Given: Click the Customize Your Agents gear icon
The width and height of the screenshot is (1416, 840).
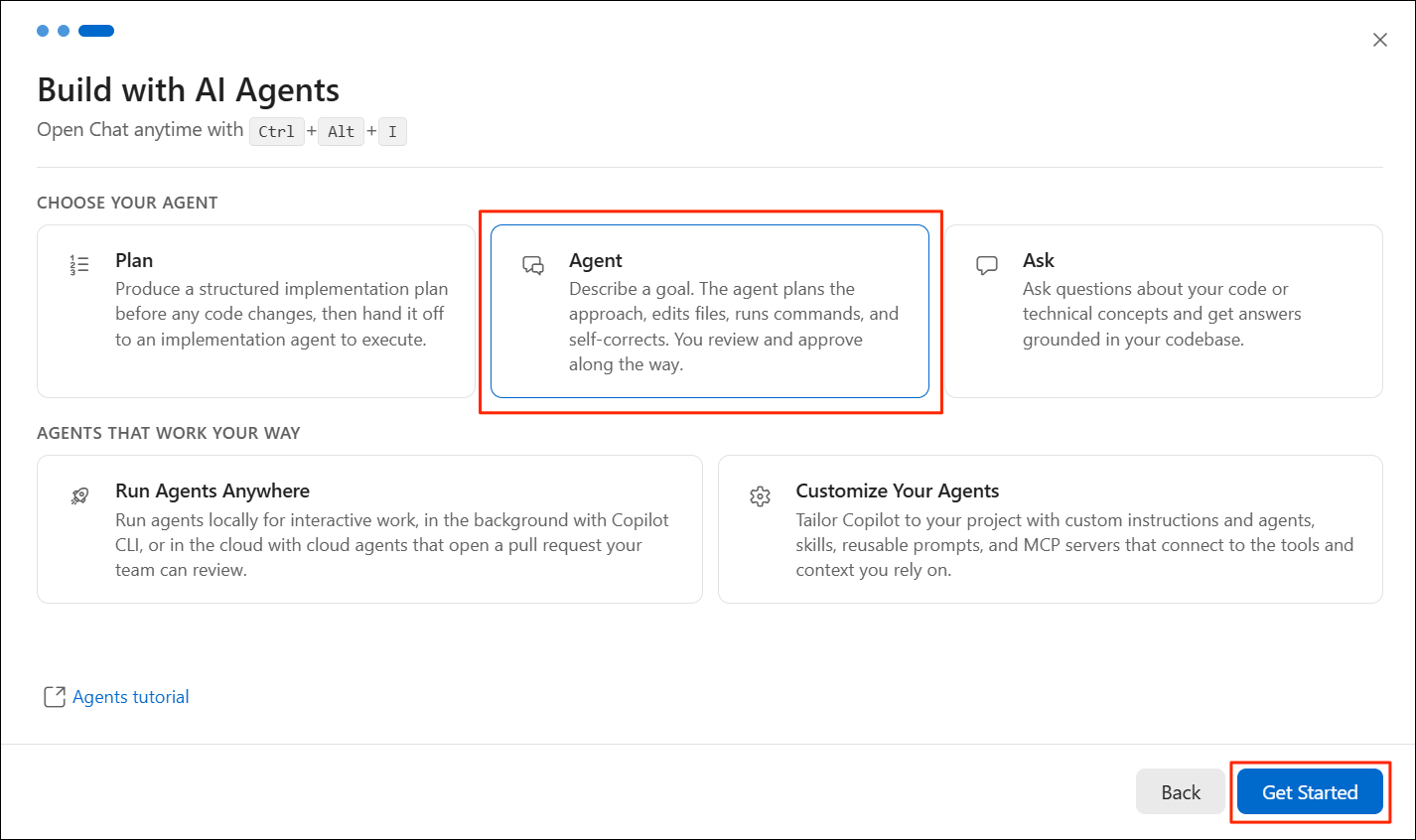Looking at the screenshot, I should 761,496.
